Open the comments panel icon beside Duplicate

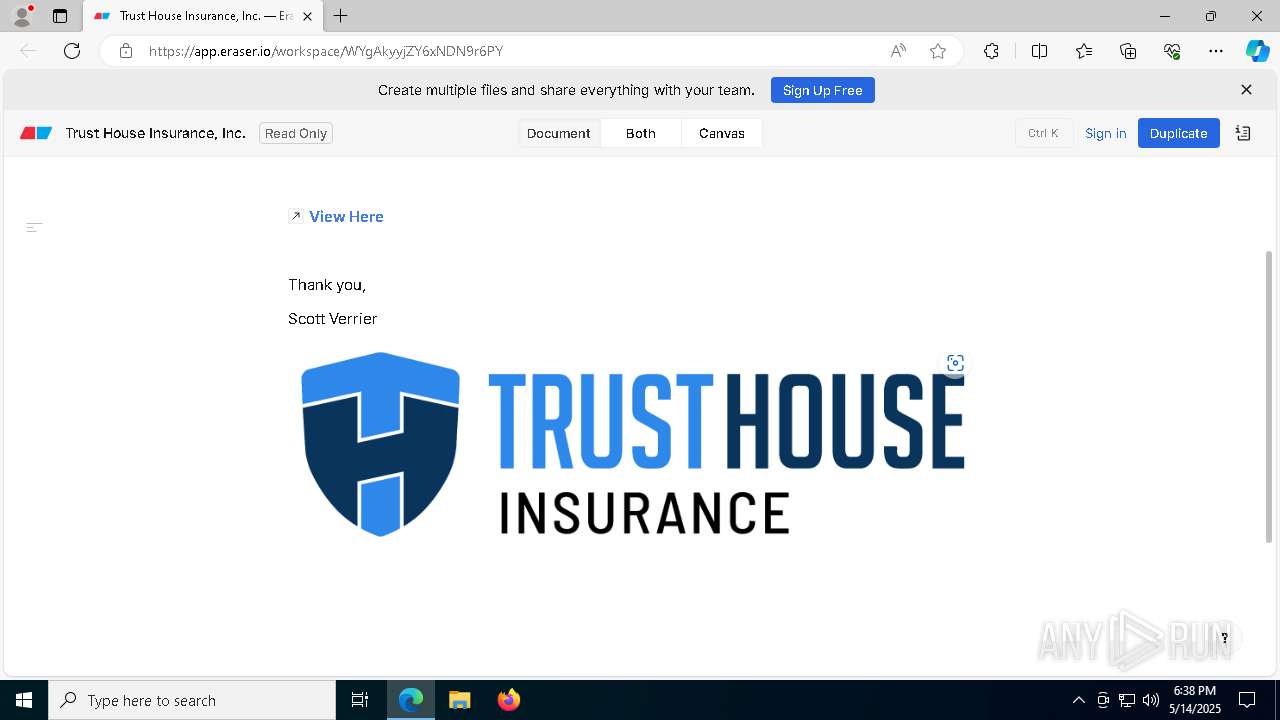[x=1243, y=133]
